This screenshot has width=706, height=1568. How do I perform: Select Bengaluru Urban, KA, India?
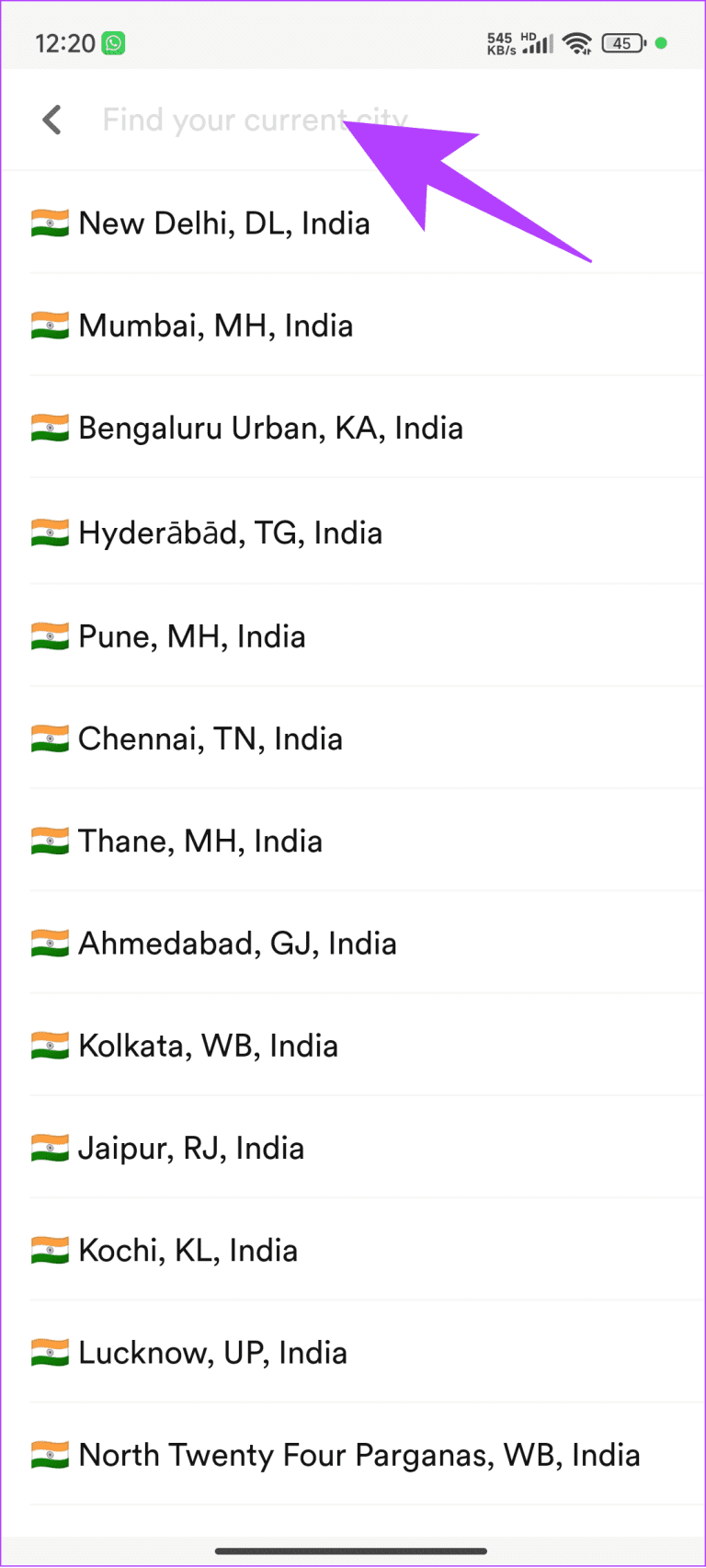[270, 429]
